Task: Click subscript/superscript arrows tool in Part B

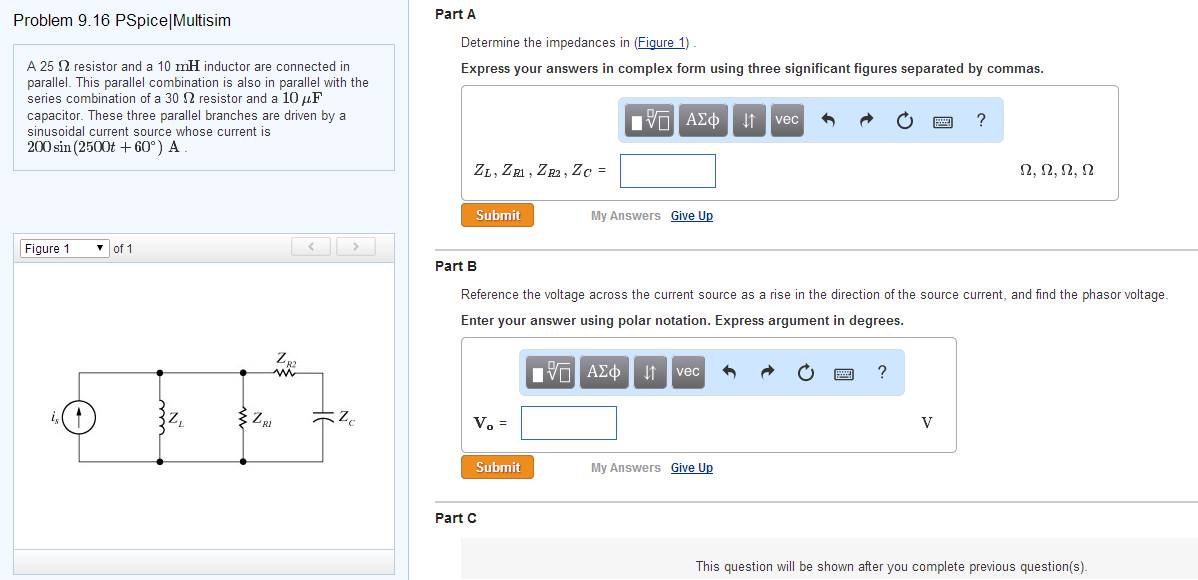Action: tap(650, 372)
